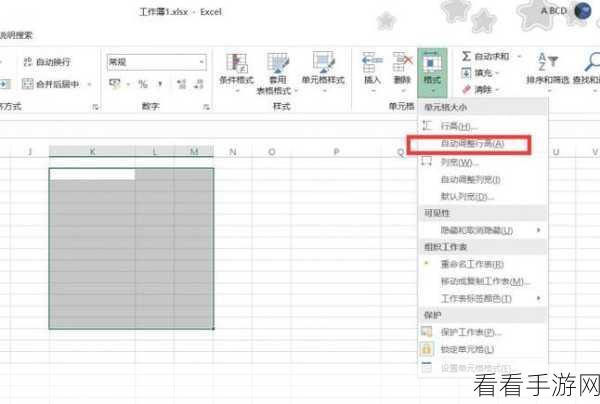Click the active white cell in column K
This screenshot has width=600, height=404.
[x=92, y=174]
